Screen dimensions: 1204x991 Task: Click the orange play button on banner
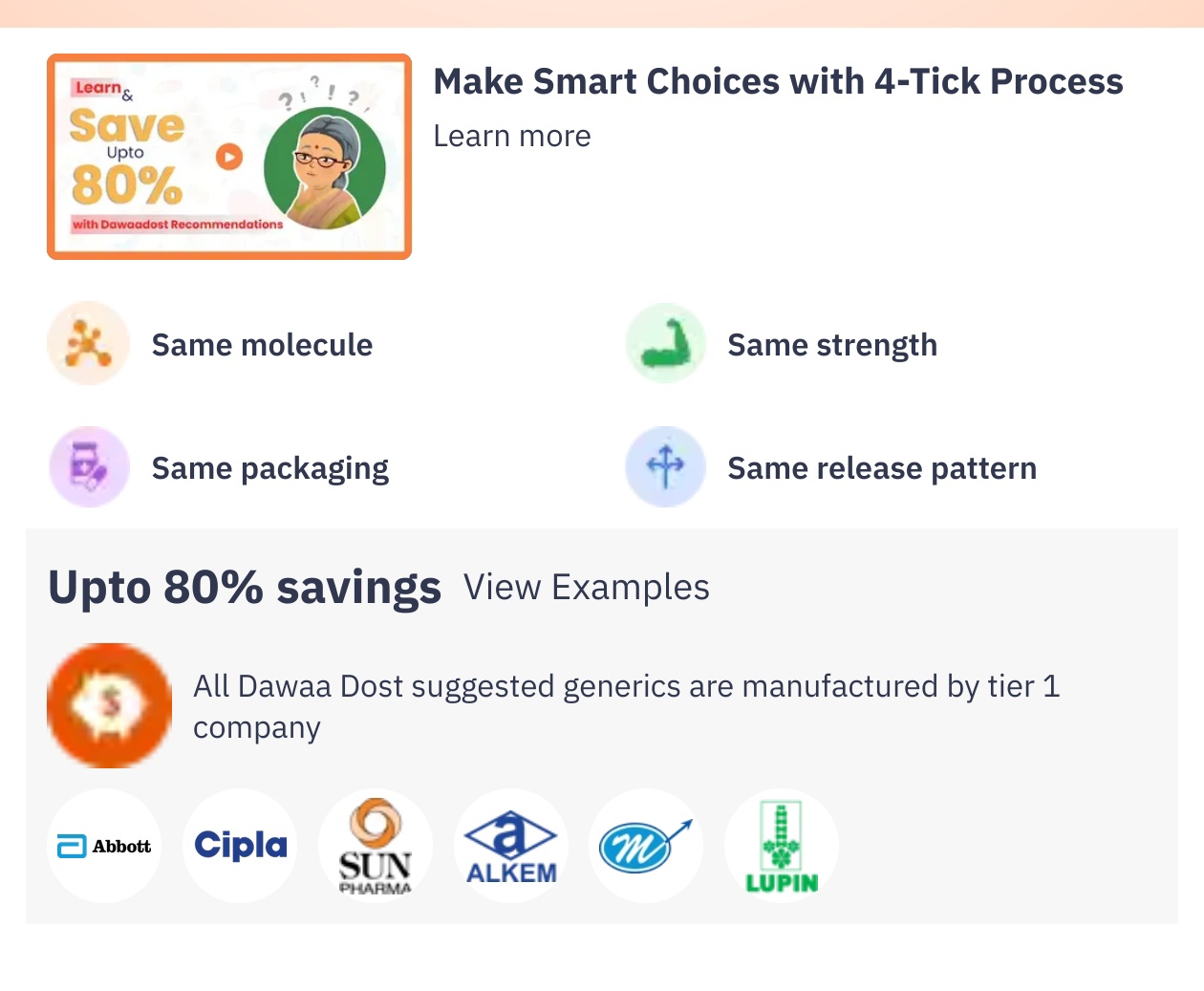[229, 156]
